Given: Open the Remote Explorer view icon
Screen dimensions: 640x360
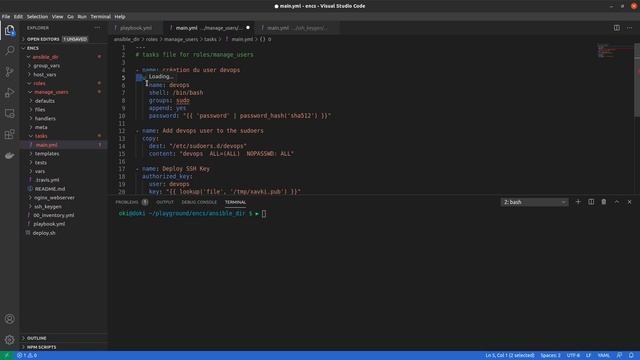Looking at the screenshot, I should pyautogui.click(x=9, y=113).
